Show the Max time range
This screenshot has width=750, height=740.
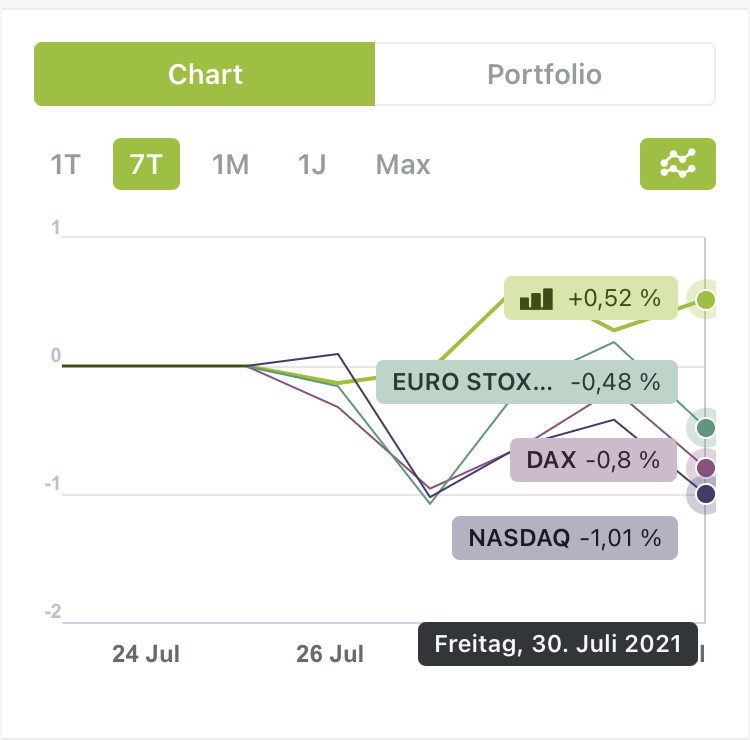pyautogui.click(x=403, y=164)
